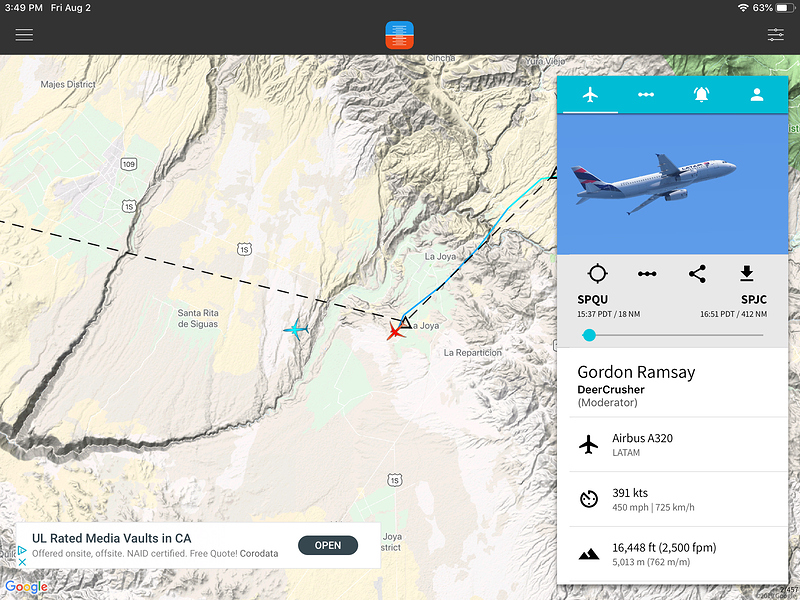Open pilot name Gordon Ramsay
800x600 pixels.
point(636,372)
